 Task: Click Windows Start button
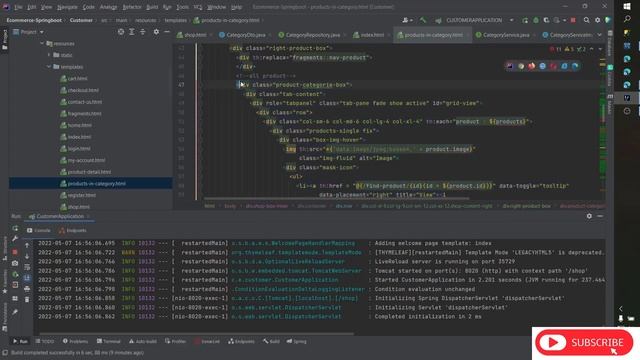coord(627,7)
